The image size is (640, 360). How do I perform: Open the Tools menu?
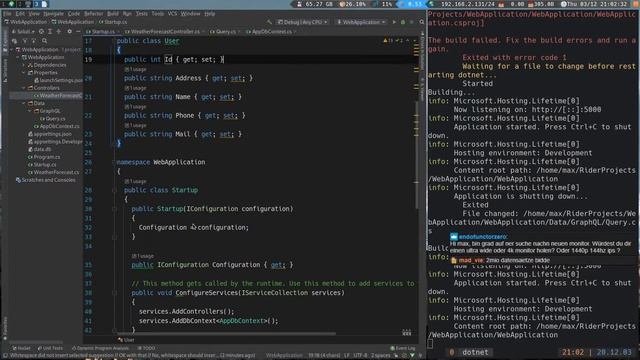click(x=158, y=14)
